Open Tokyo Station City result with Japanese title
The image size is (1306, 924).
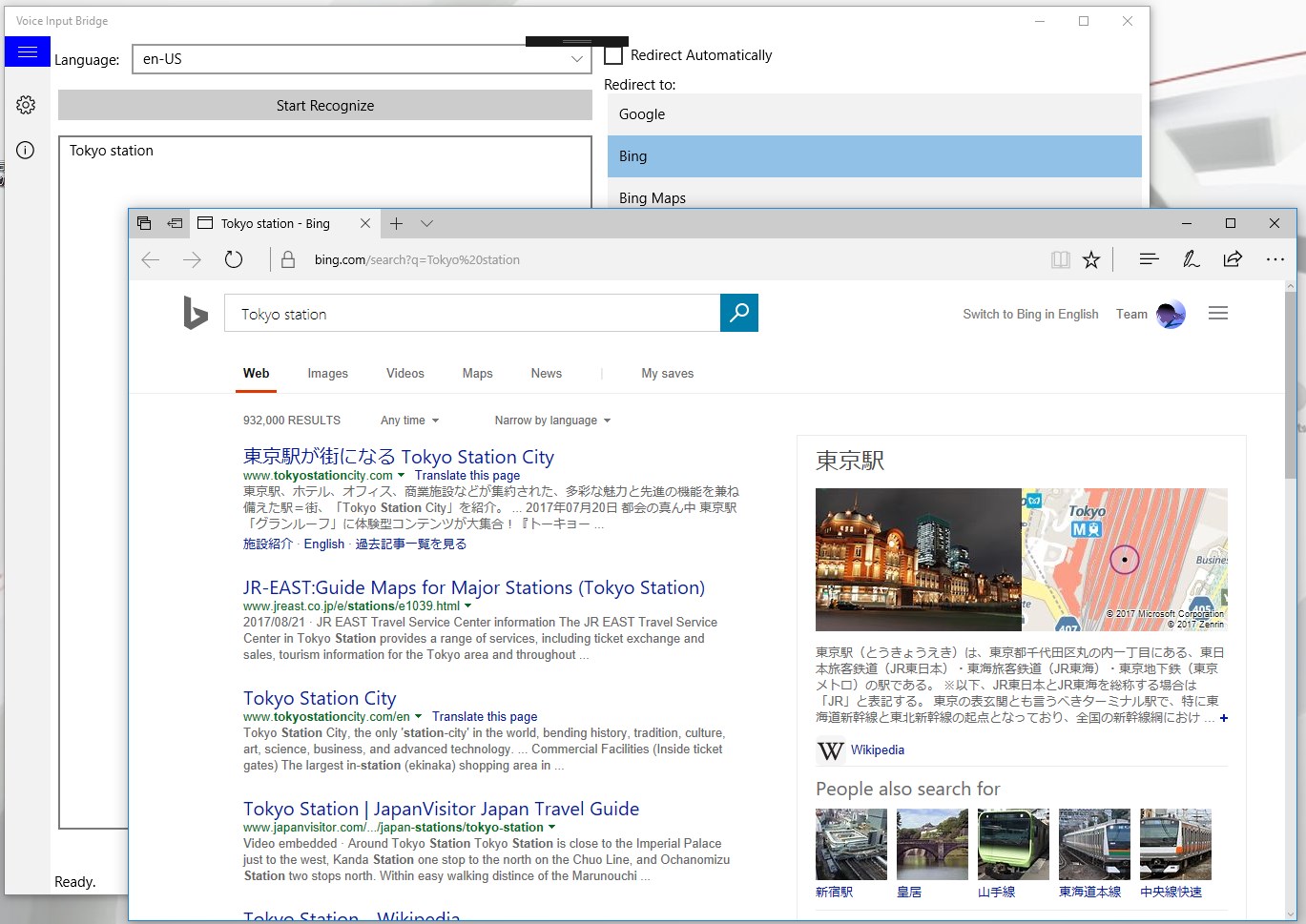click(399, 457)
